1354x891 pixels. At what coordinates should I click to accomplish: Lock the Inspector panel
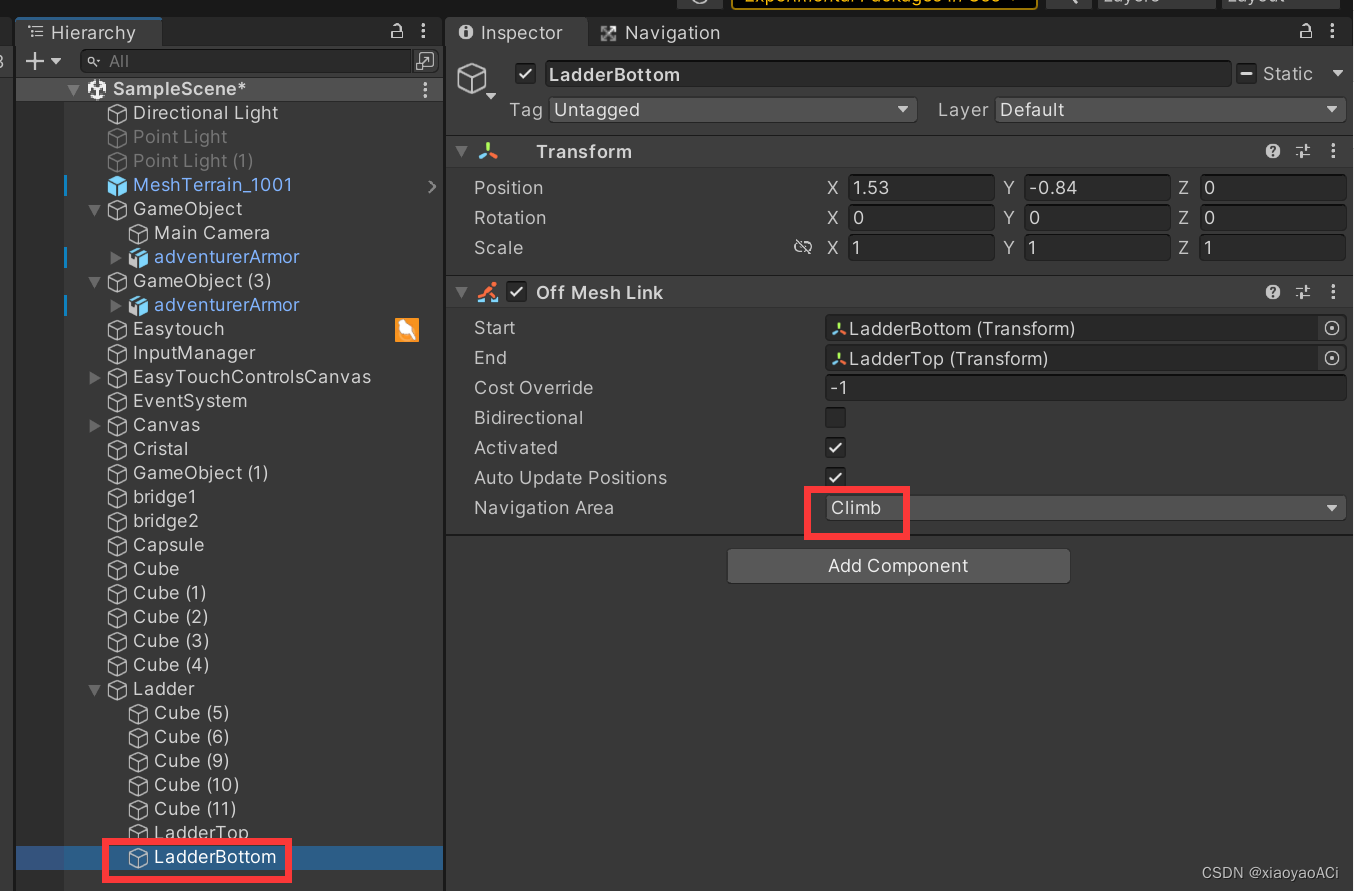[1306, 32]
